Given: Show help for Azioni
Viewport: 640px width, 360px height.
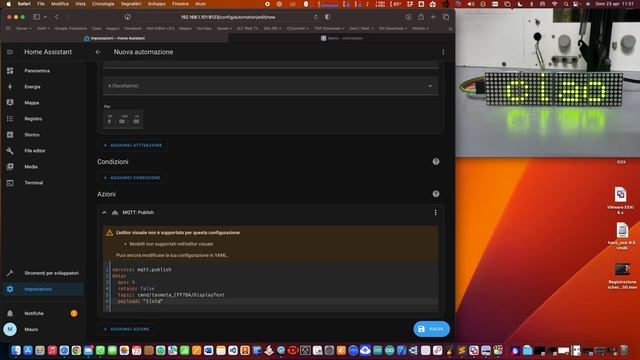Looking at the screenshot, I should [436, 194].
